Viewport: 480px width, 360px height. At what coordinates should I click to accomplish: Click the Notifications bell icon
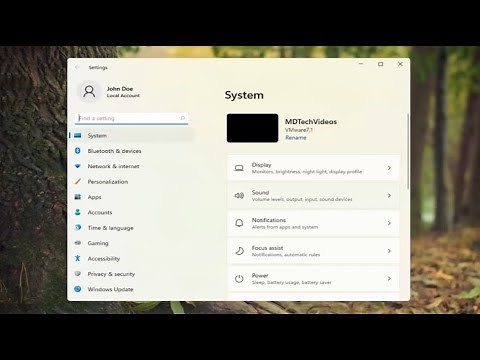(239, 223)
